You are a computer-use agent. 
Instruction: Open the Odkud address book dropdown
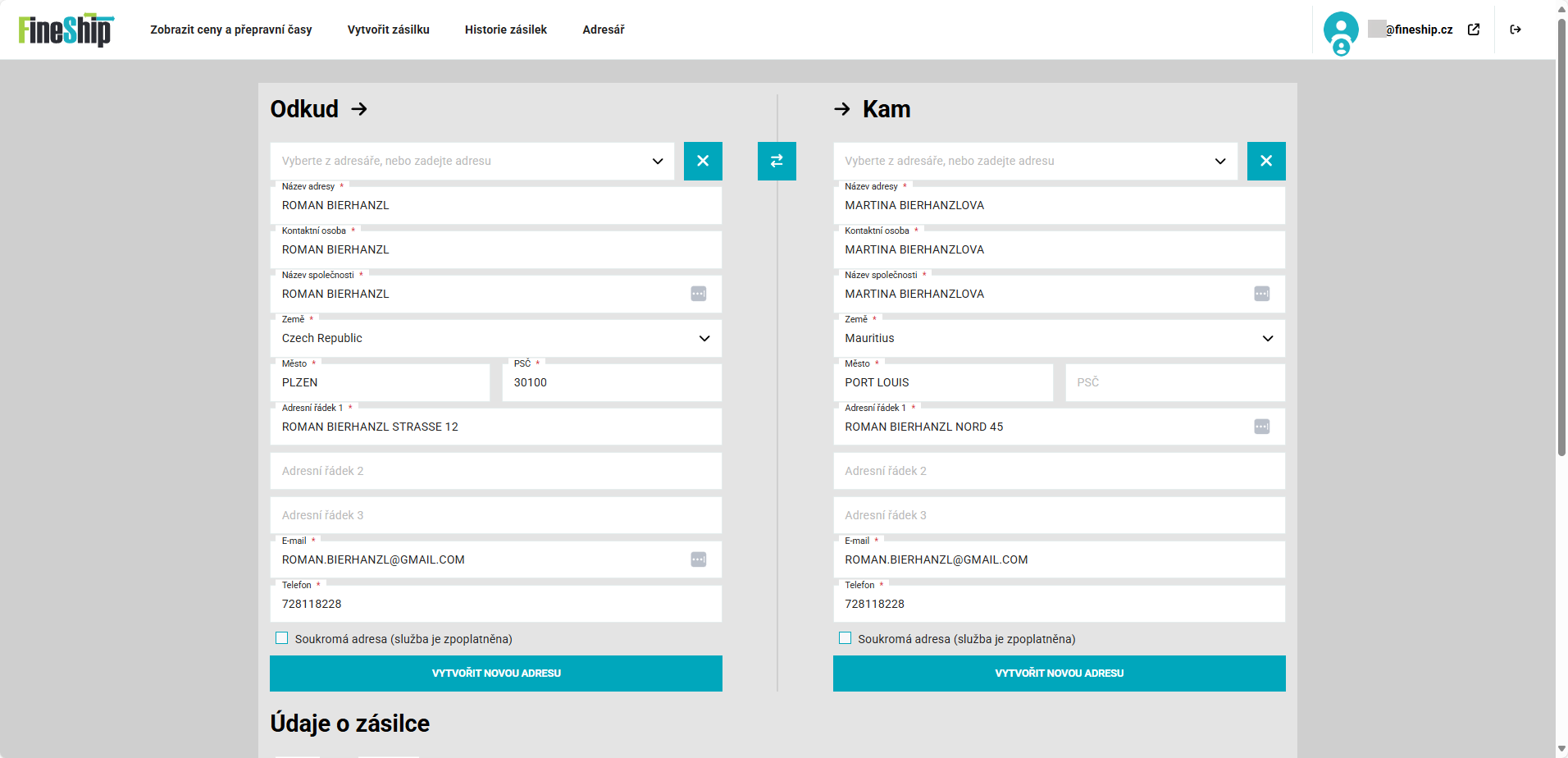coord(657,161)
